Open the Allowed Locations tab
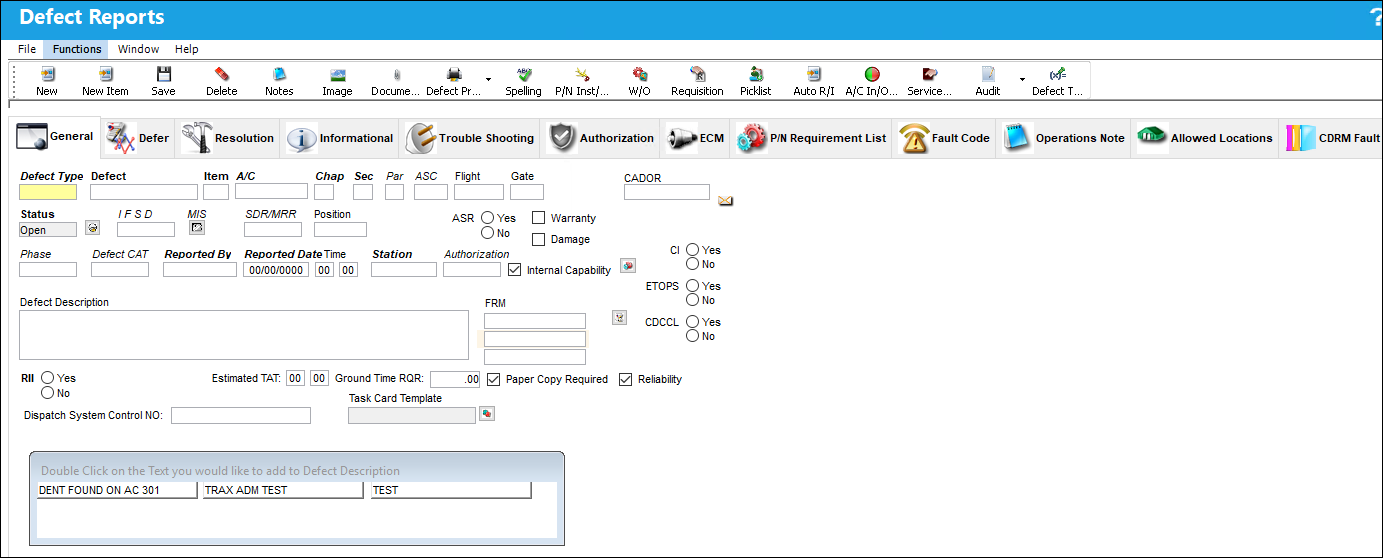The image size is (1383, 558). (1206, 138)
